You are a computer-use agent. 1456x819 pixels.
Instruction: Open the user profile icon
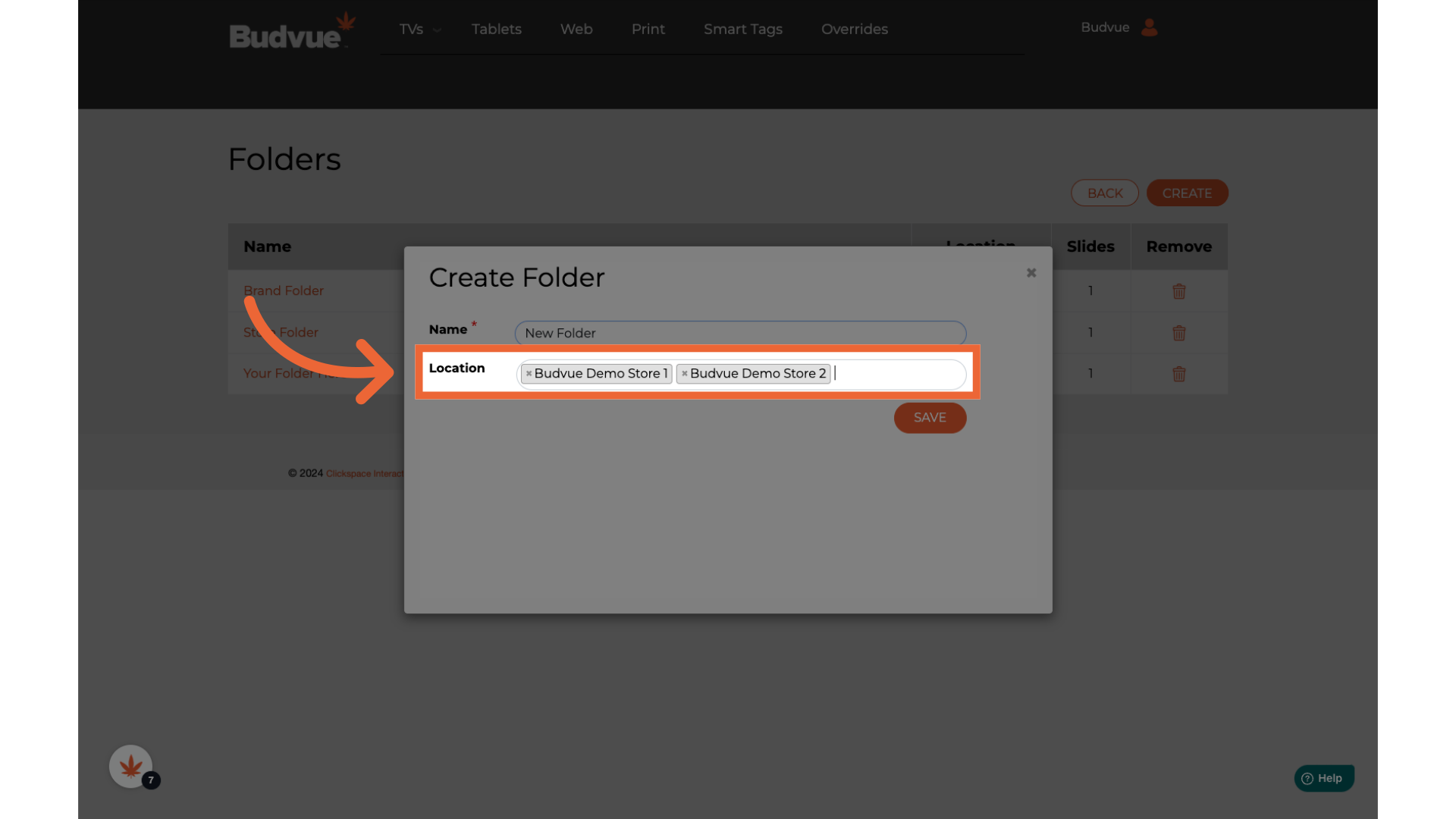click(1150, 27)
